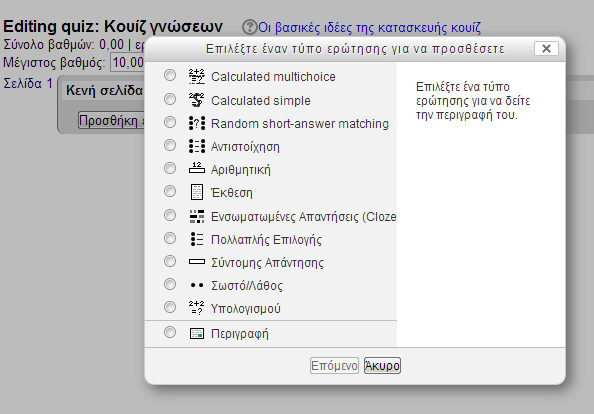Click the Random short-answer matching label
This screenshot has height=414, width=594.
tap(300, 123)
